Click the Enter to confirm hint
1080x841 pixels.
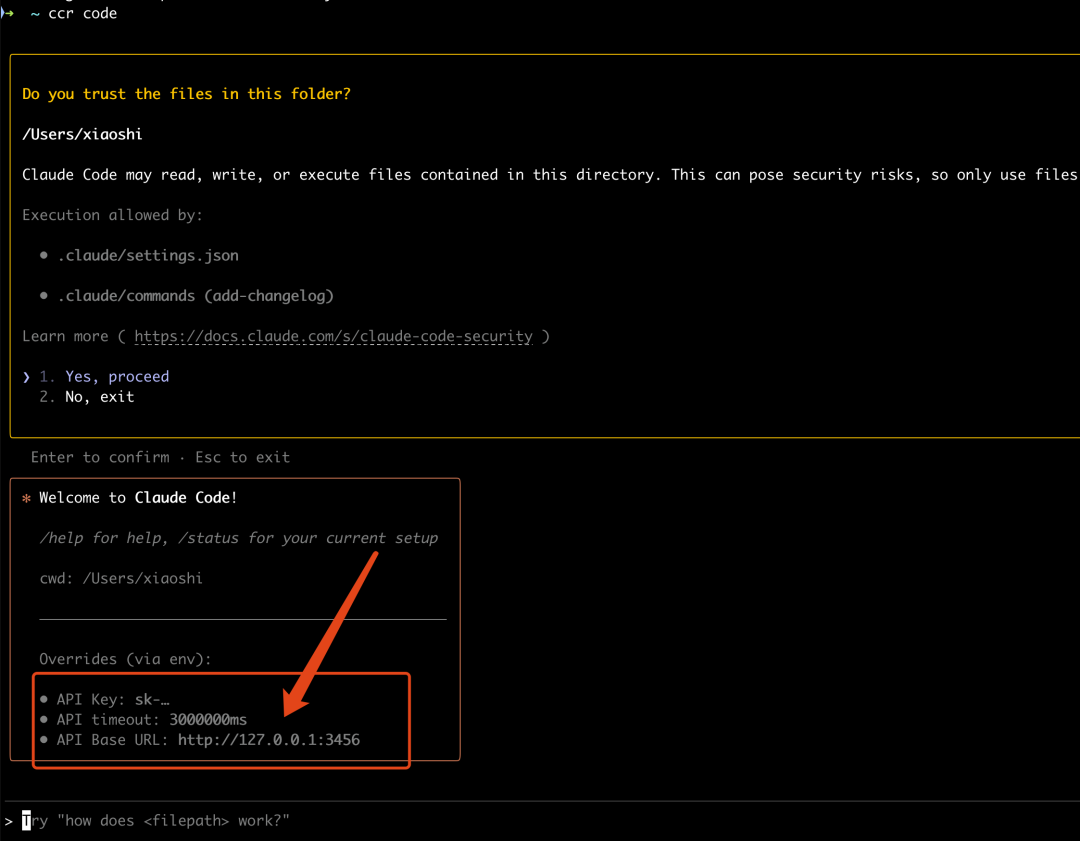tap(100, 457)
